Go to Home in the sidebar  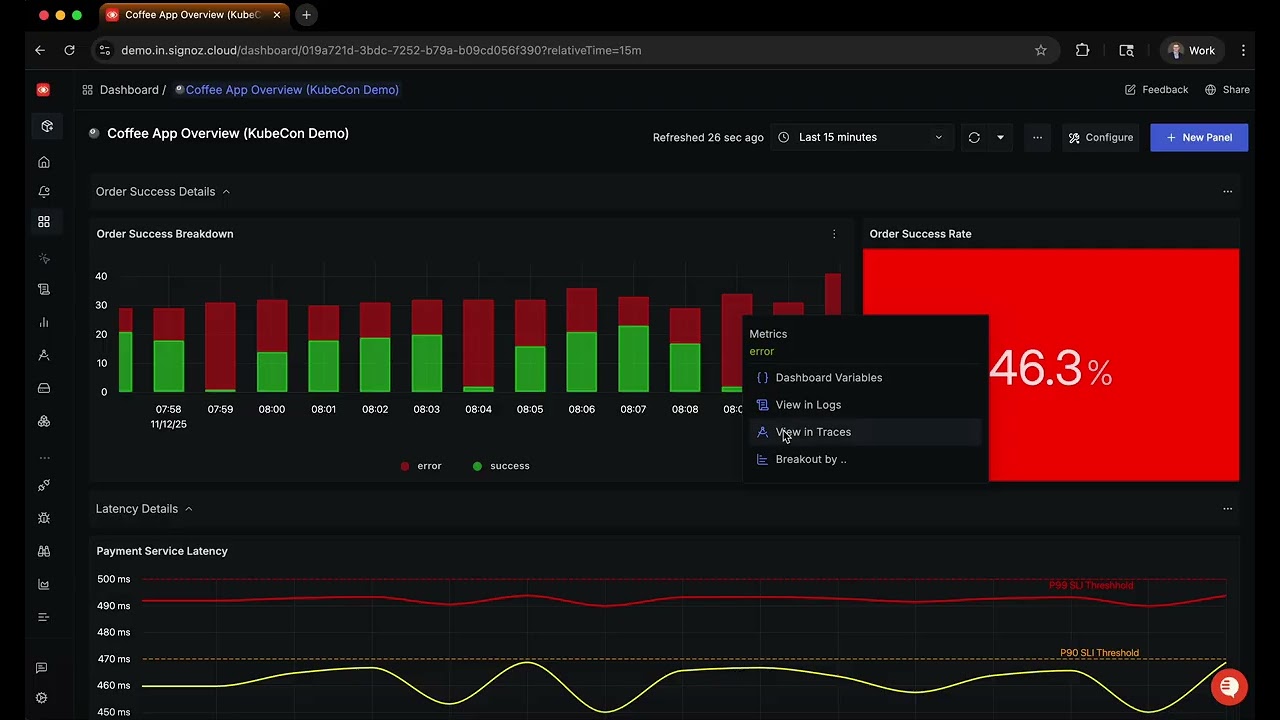[43, 162]
